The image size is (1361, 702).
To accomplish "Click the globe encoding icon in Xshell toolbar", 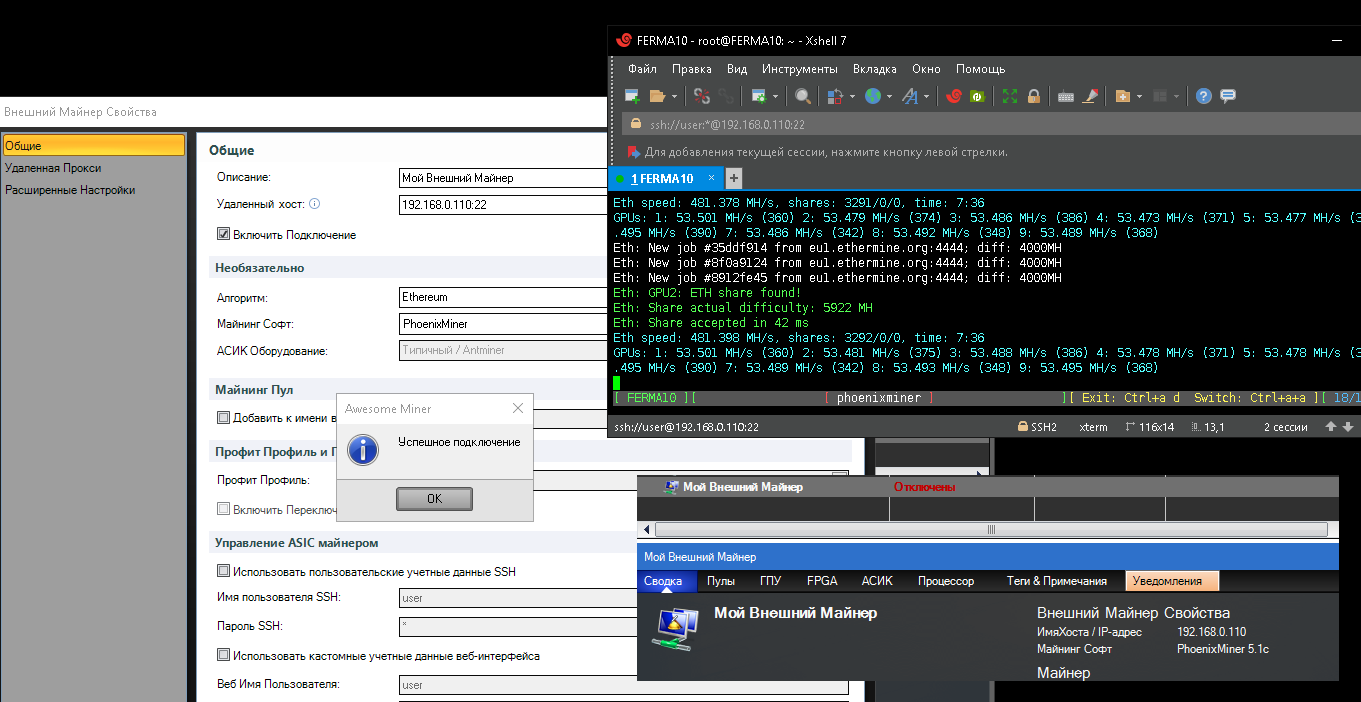I will (x=872, y=96).
